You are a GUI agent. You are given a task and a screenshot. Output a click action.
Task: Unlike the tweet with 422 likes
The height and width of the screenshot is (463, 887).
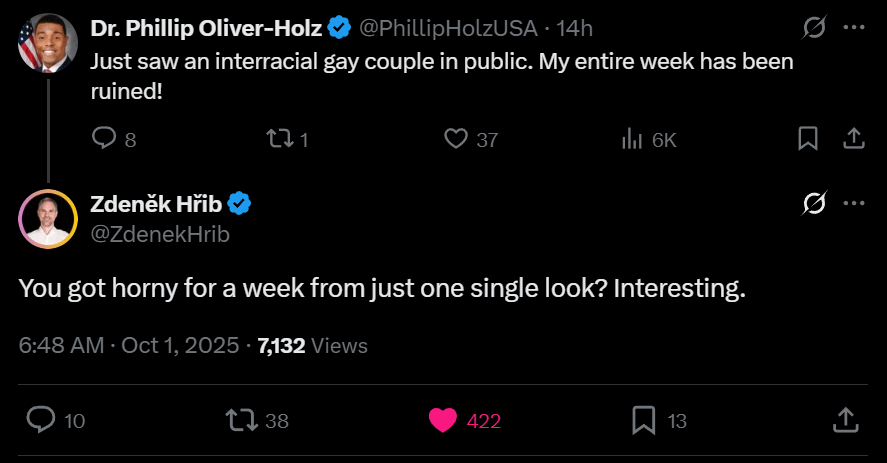[x=443, y=420]
